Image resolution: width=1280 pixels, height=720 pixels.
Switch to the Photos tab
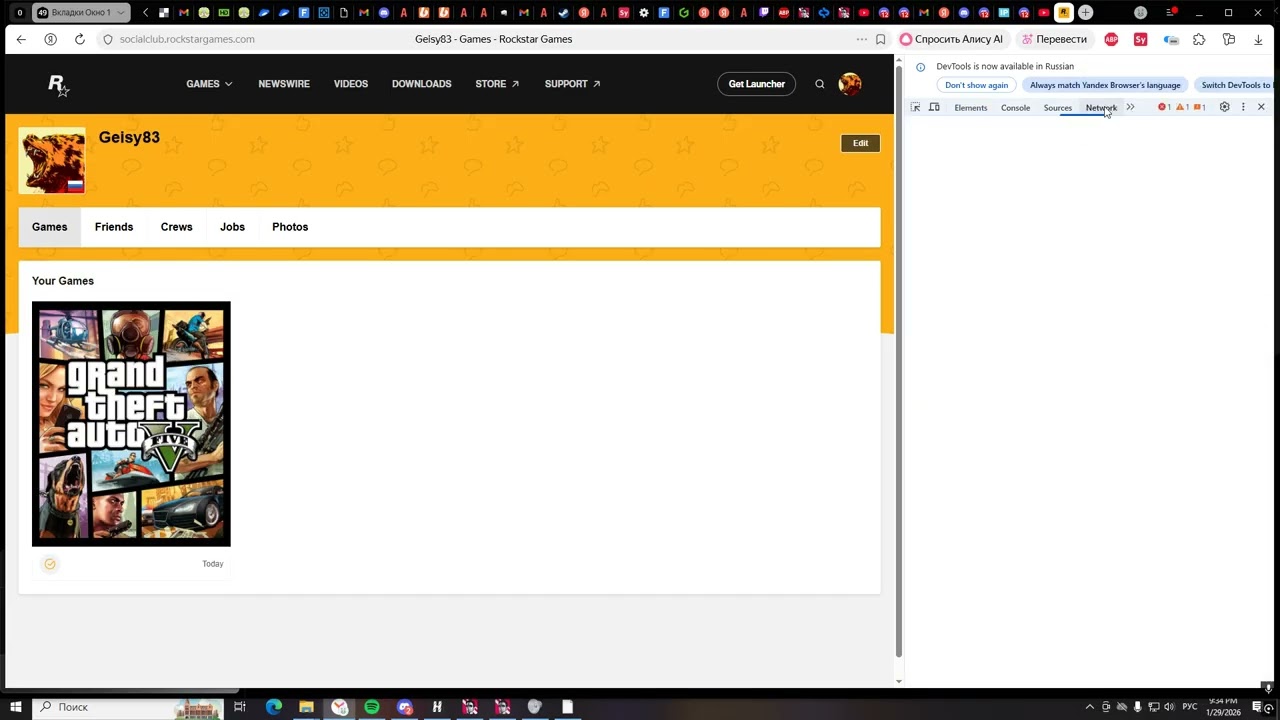[290, 227]
